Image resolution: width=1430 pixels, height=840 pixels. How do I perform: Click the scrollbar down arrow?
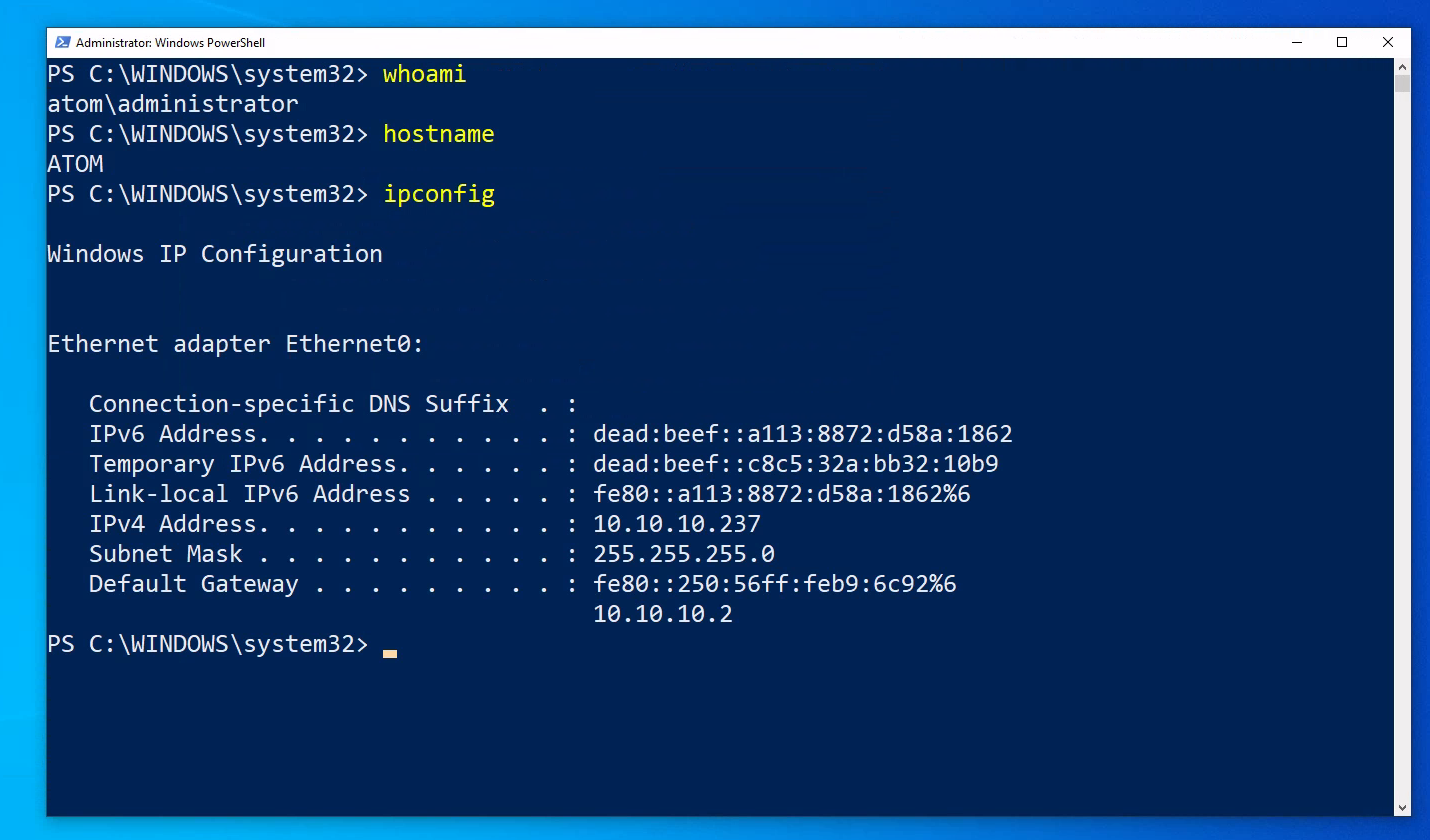click(x=1402, y=807)
